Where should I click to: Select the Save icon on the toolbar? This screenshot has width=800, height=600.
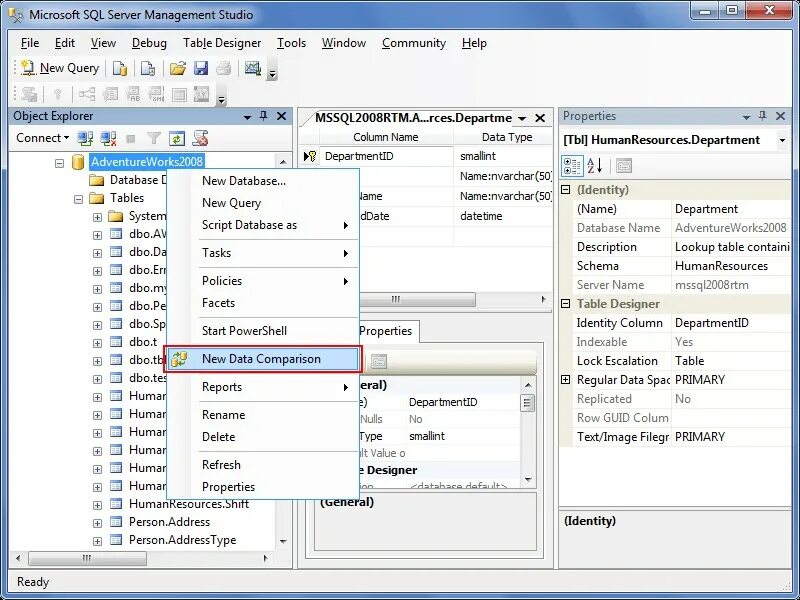[x=202, y=67]
